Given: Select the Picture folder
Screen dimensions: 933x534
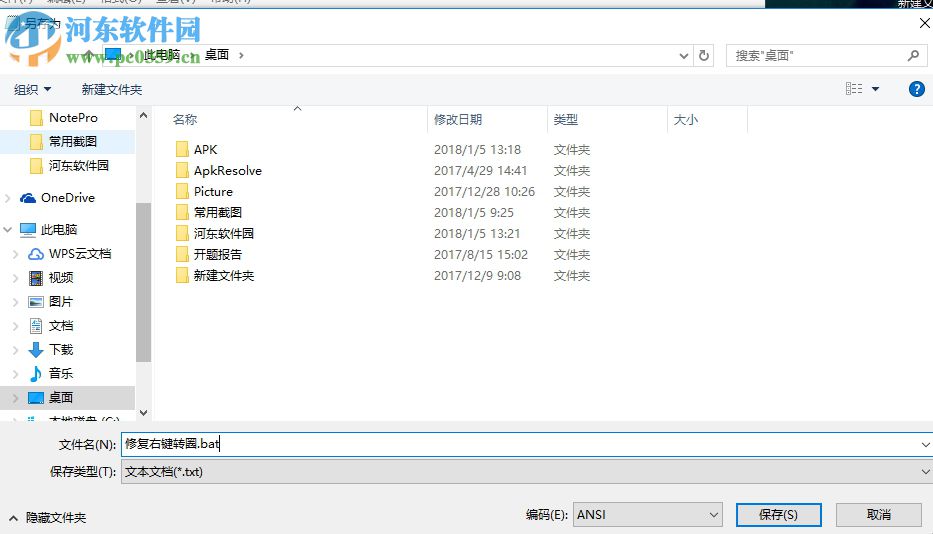Looking at the screenshot, I should [x=213, y=192].
